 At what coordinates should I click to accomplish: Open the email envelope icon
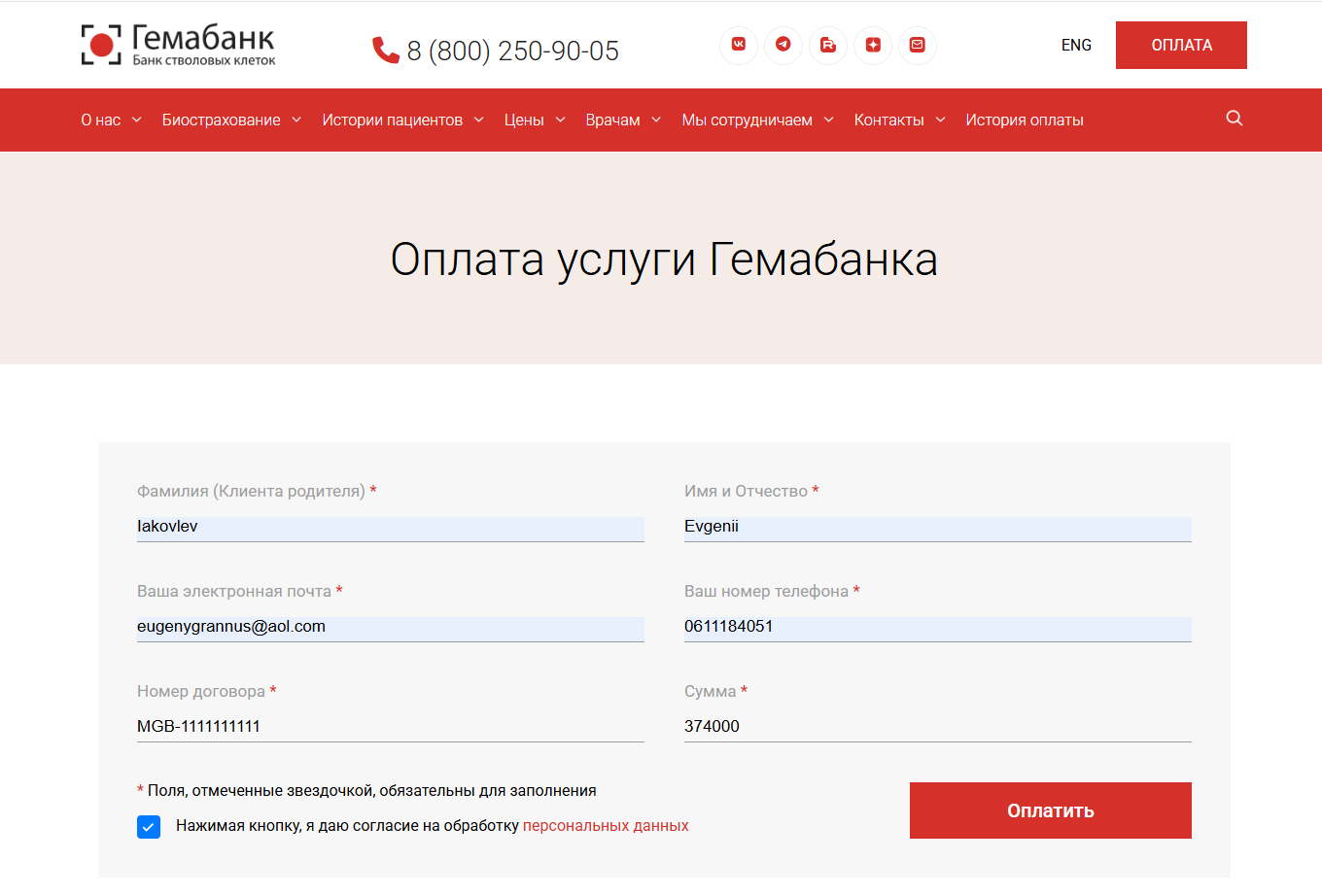pyautogui.click(x=918, y=45)
